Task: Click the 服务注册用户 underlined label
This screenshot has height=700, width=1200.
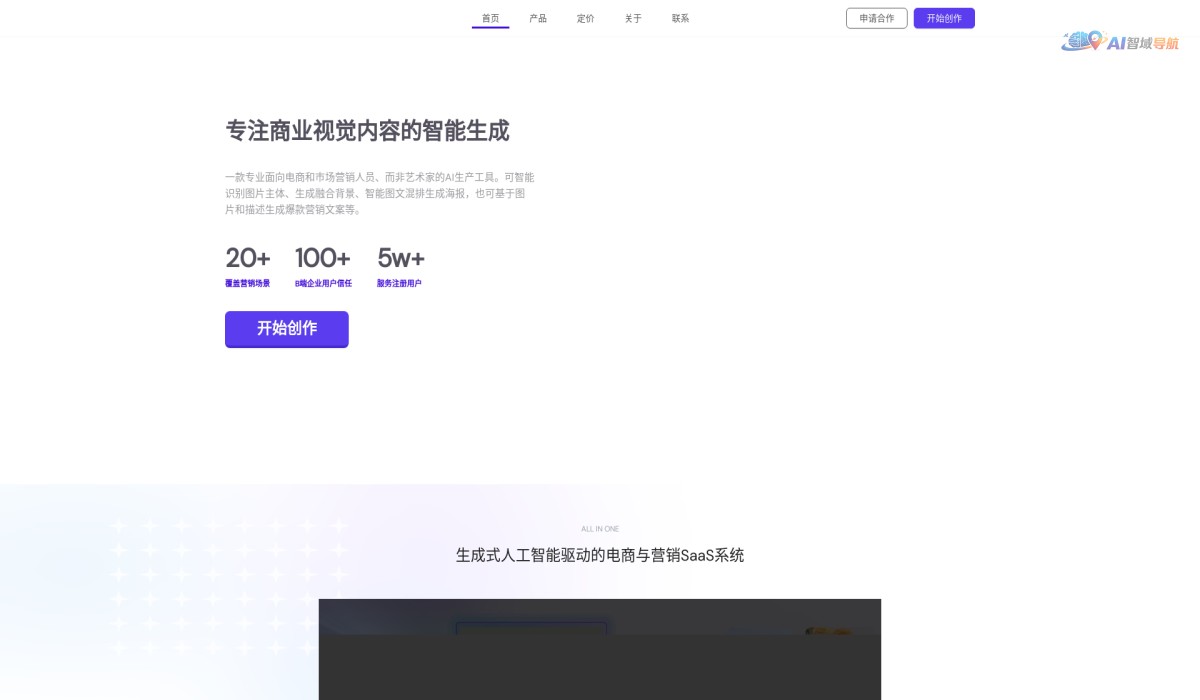Action: pyautogui.click(x=399, y=283)
